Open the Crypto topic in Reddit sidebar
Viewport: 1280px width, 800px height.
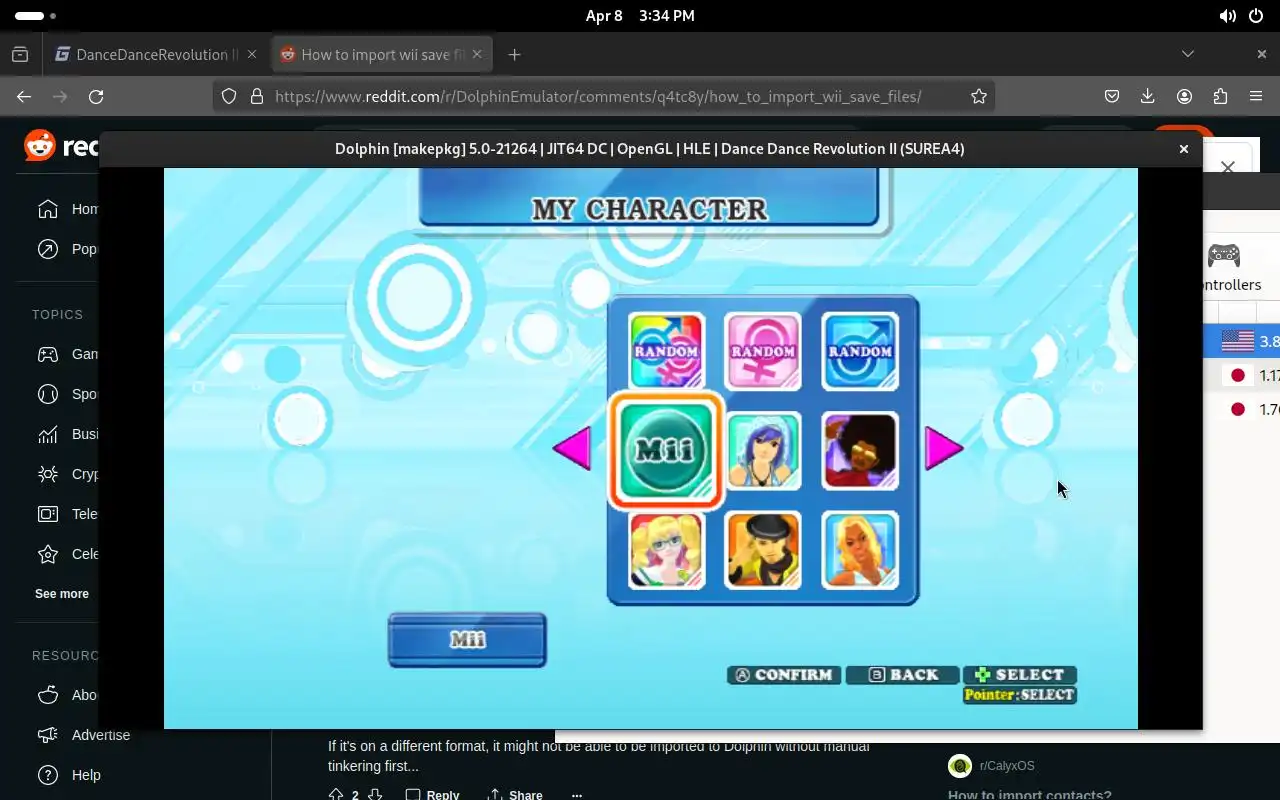66,474
